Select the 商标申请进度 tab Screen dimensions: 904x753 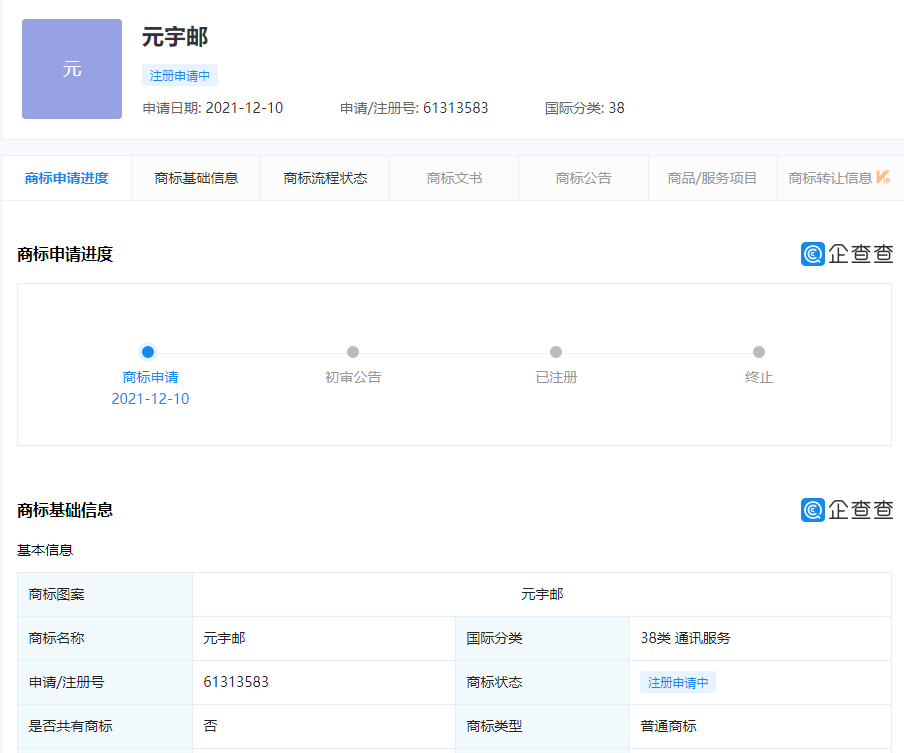(x=66, y=178)
